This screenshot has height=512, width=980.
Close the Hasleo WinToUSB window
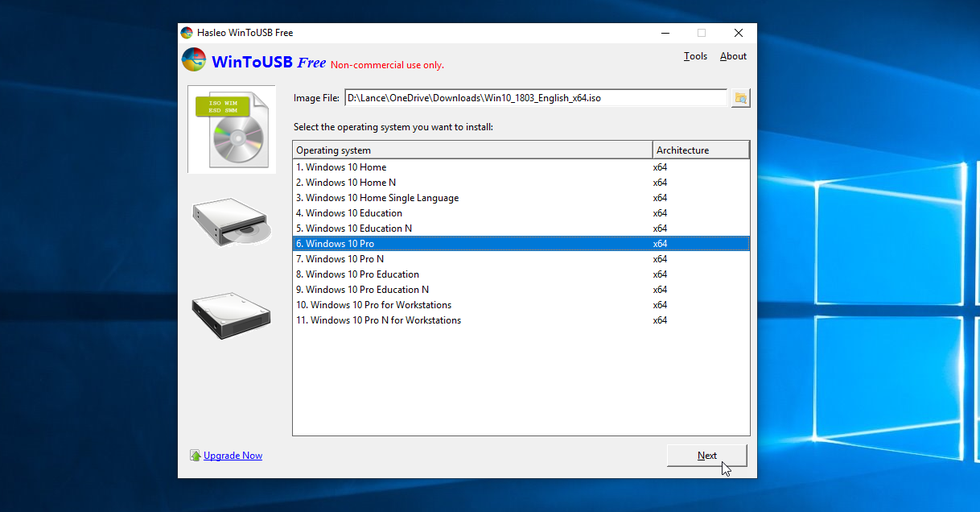pos(738,33)
